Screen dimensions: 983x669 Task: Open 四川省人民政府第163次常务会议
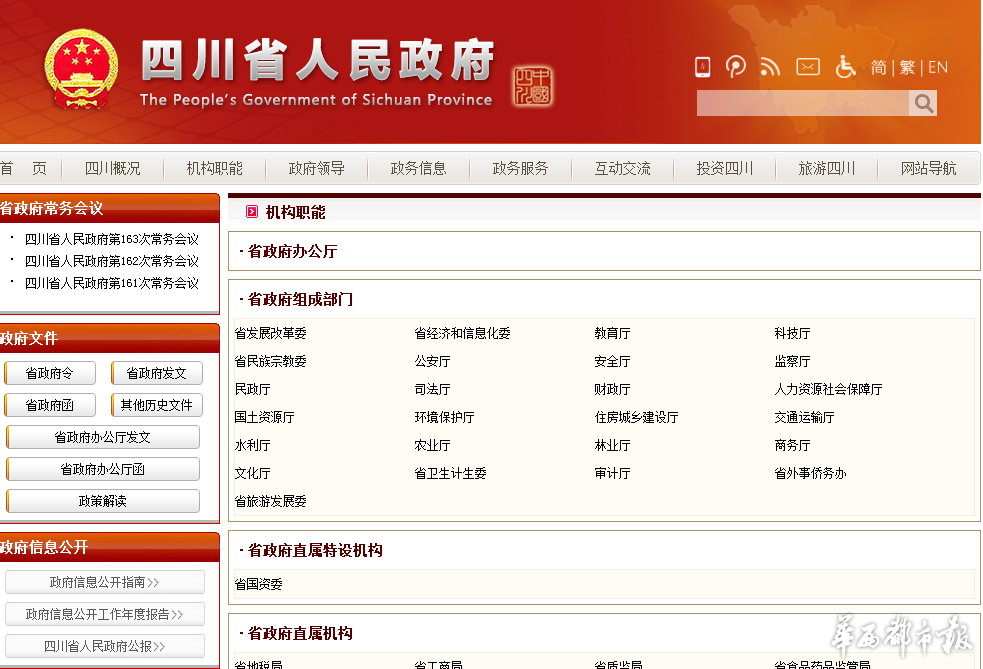pos(112,239)
